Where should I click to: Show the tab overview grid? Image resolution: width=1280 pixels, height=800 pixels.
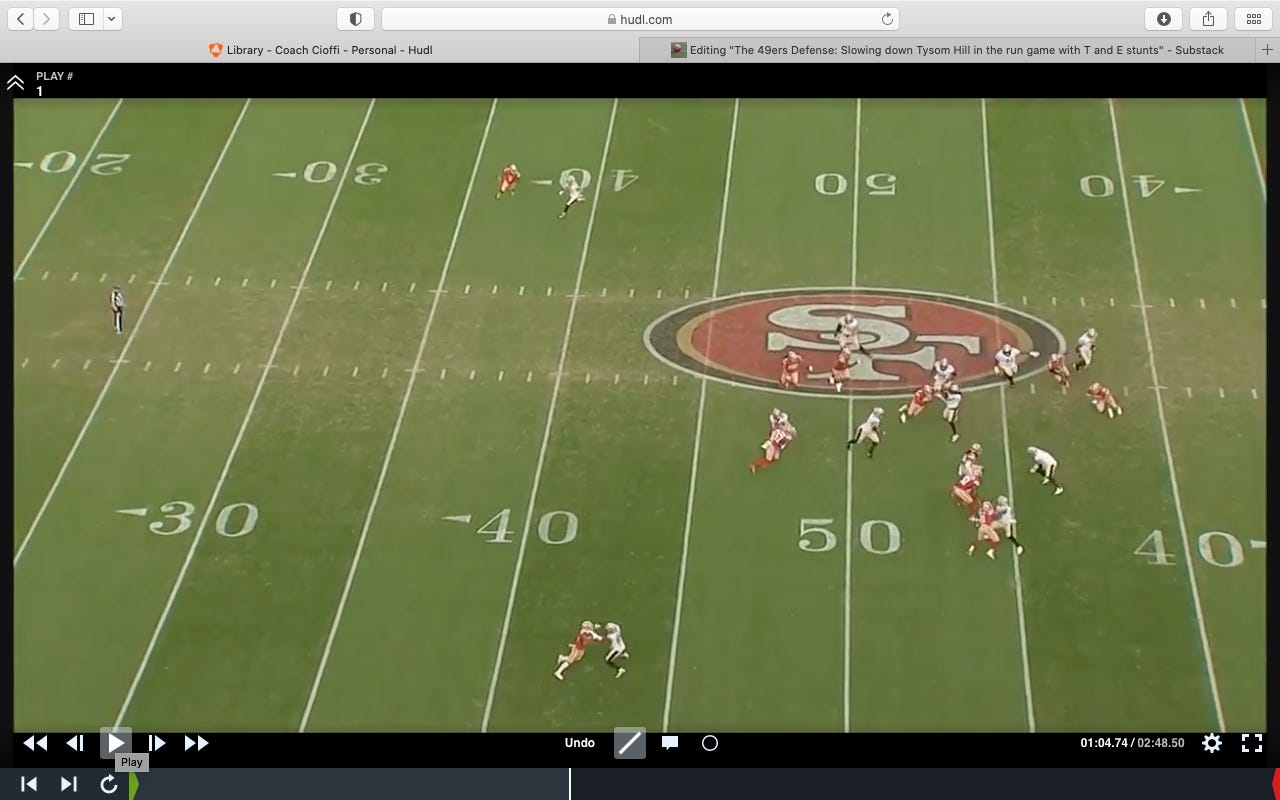1253,19
